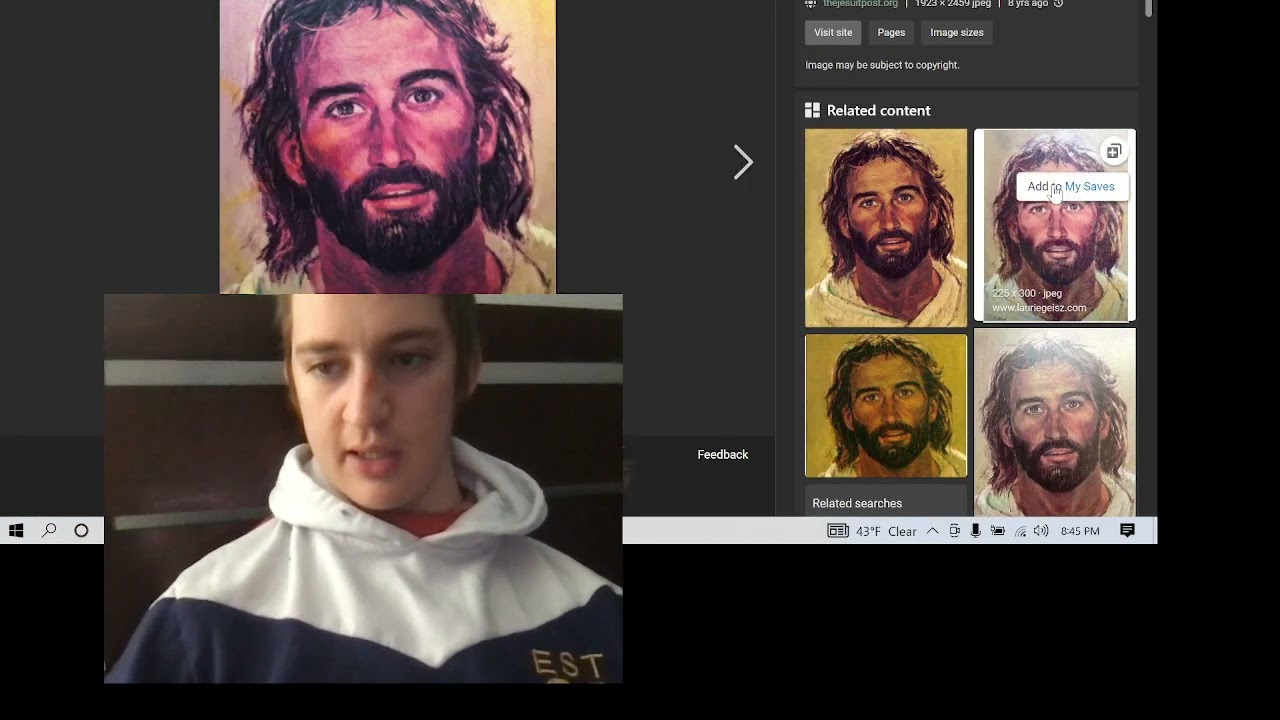Click the Related searches heading
Image resolution: width=1280 pixels, height=720 pixels.
(857, 504)
